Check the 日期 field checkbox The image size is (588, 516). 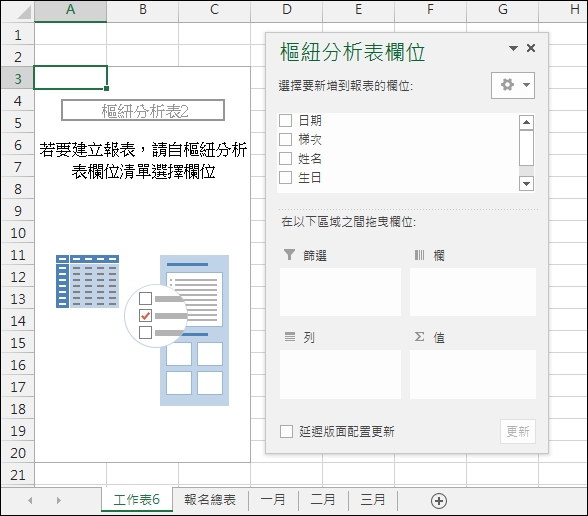pos(285,121)
